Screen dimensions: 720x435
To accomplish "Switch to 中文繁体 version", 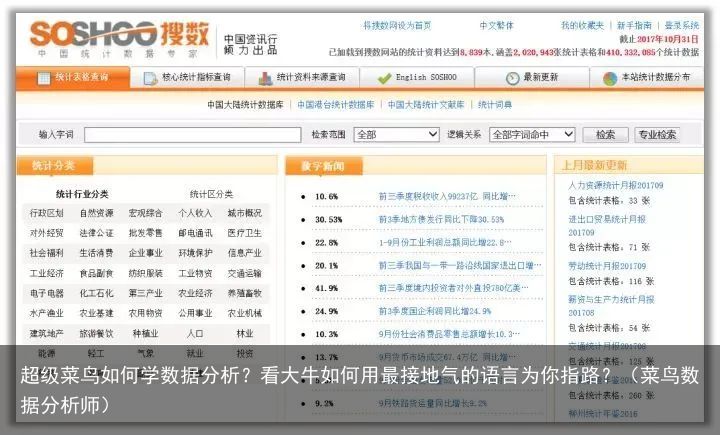I will [496, 26].
